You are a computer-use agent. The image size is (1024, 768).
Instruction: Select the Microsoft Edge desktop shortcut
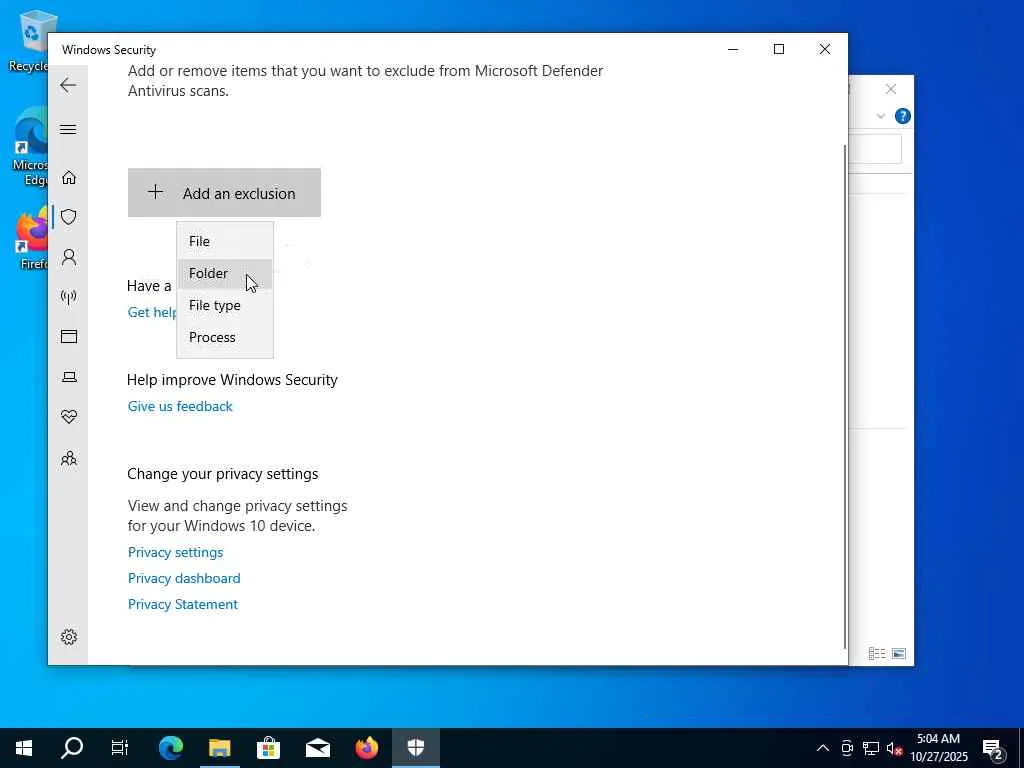click(30, 146)
